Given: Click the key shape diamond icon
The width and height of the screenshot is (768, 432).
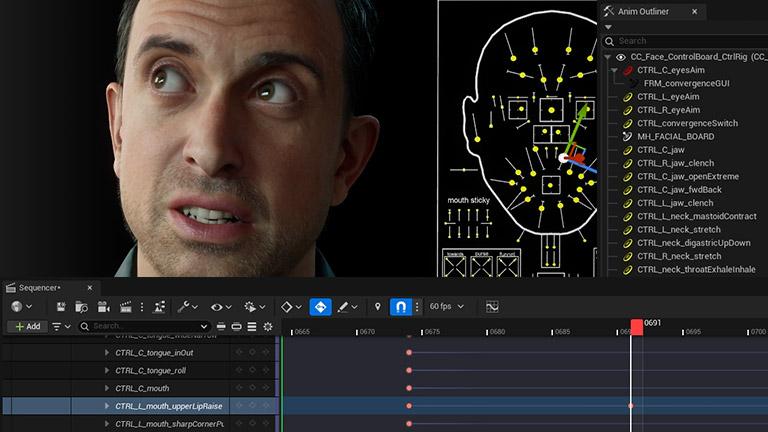Looking at the screenshot, I should [x=287, y=307].
